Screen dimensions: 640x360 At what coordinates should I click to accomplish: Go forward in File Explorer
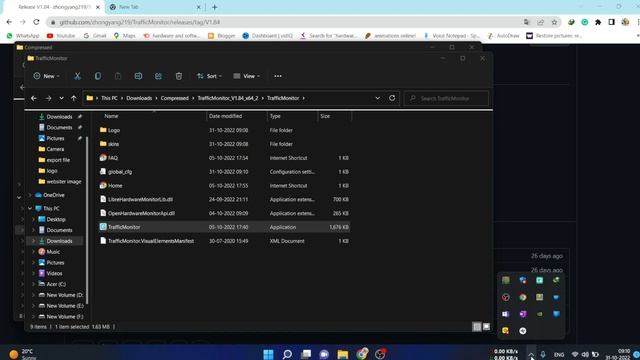48,98
